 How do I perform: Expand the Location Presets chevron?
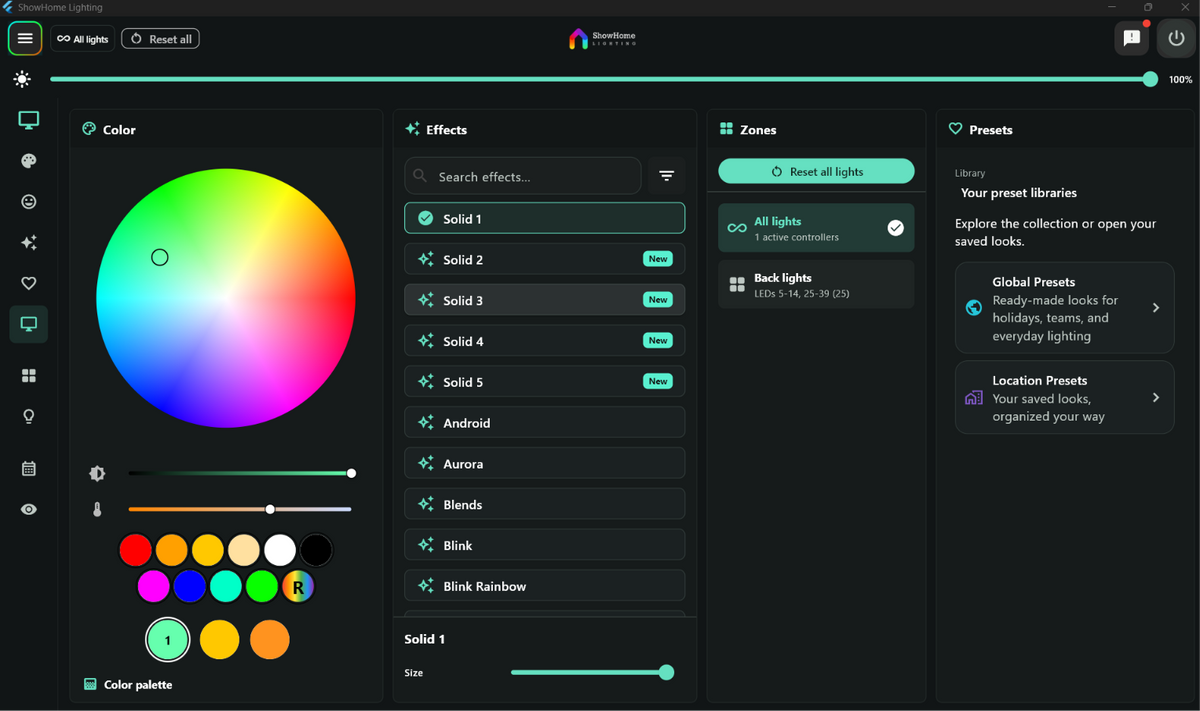pyautogui.click(x=1156, y=398)
